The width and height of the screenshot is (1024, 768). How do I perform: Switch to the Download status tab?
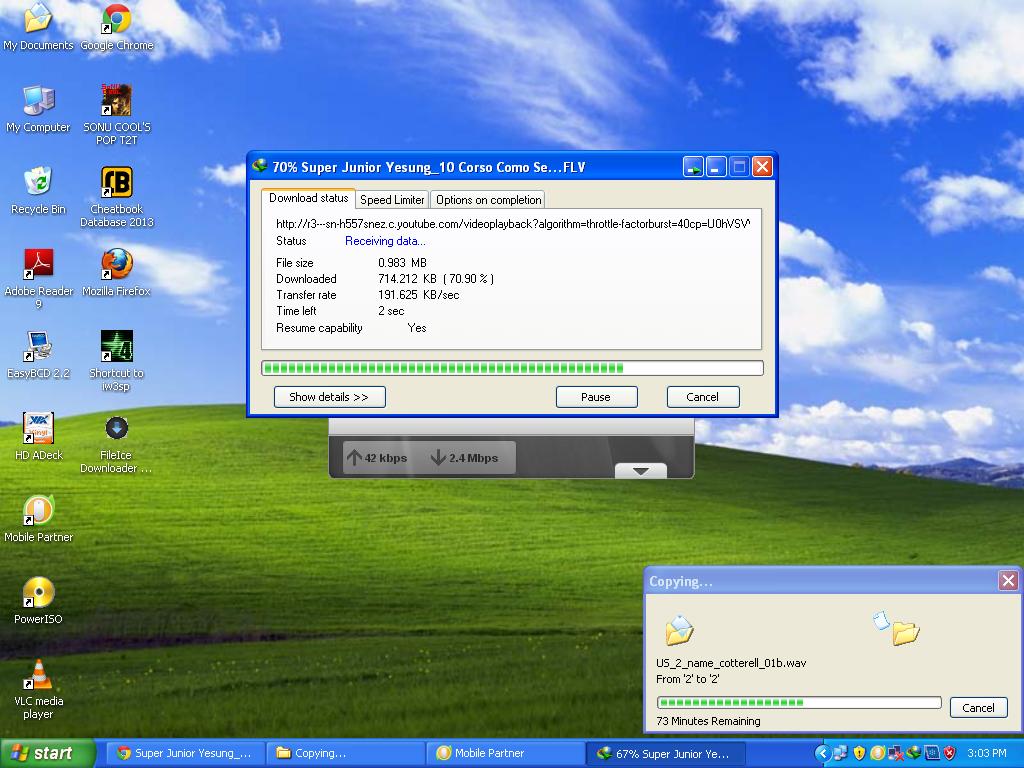(308, 198)
